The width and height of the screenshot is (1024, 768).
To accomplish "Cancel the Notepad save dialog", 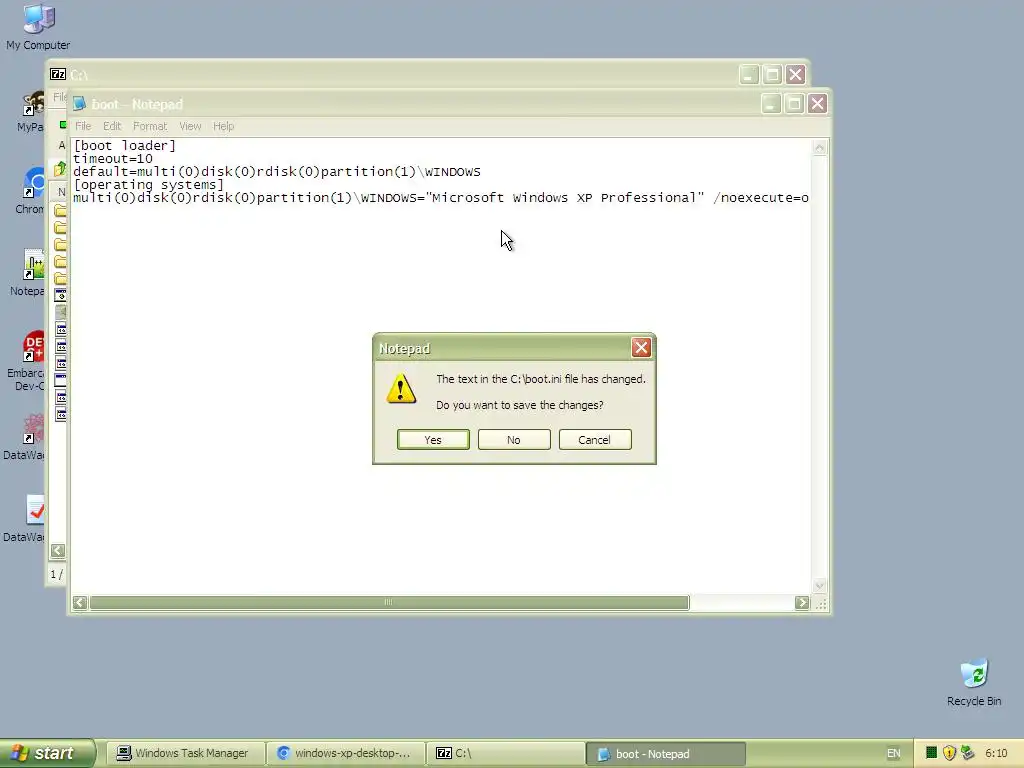I will pyautogui.click(x=595, y=440).
